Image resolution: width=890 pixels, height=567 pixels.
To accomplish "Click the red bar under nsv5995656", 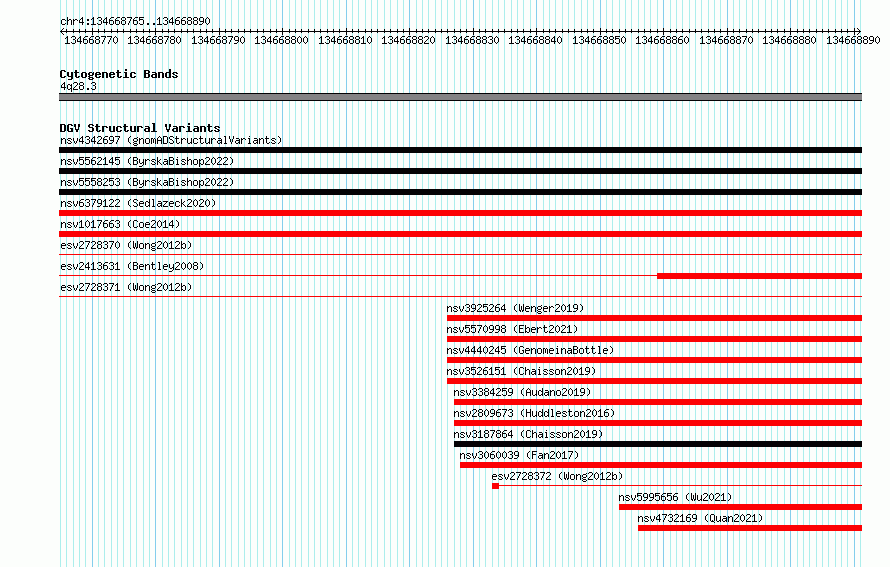I will pyautogui.click(x=740, y=507).
